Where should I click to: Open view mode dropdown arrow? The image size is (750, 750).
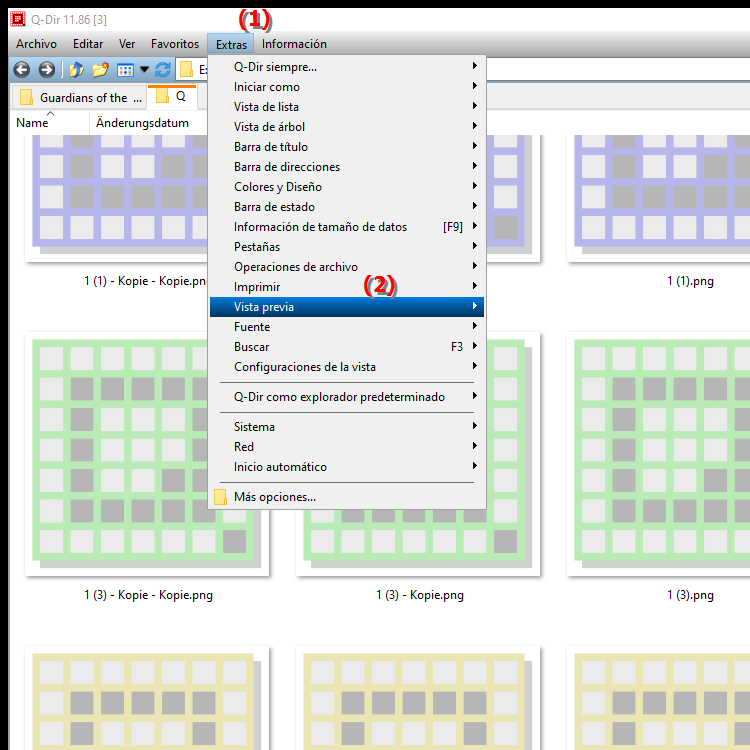coord(144,70)
